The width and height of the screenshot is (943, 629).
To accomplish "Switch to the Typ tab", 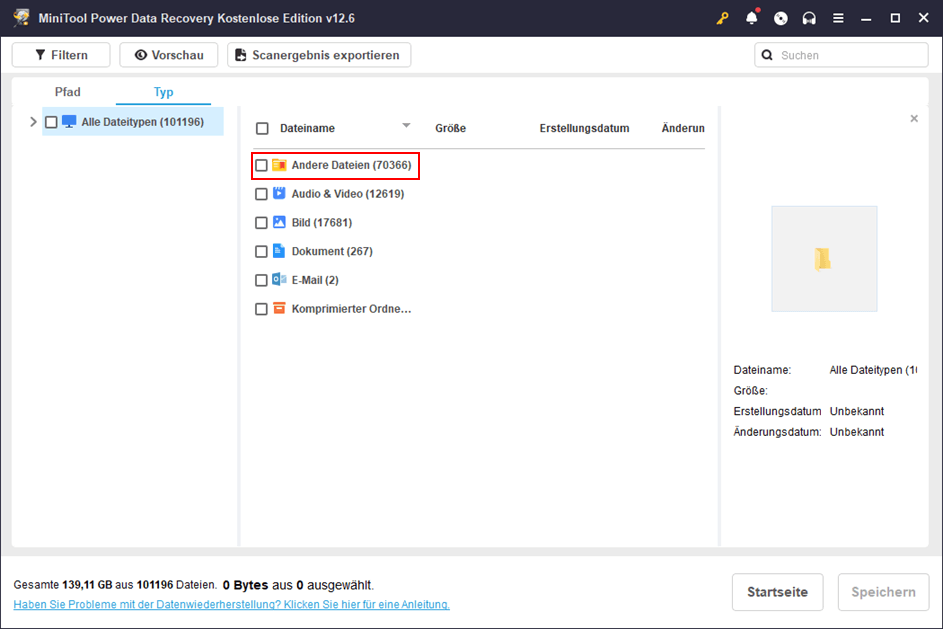I will click(163, 92).
